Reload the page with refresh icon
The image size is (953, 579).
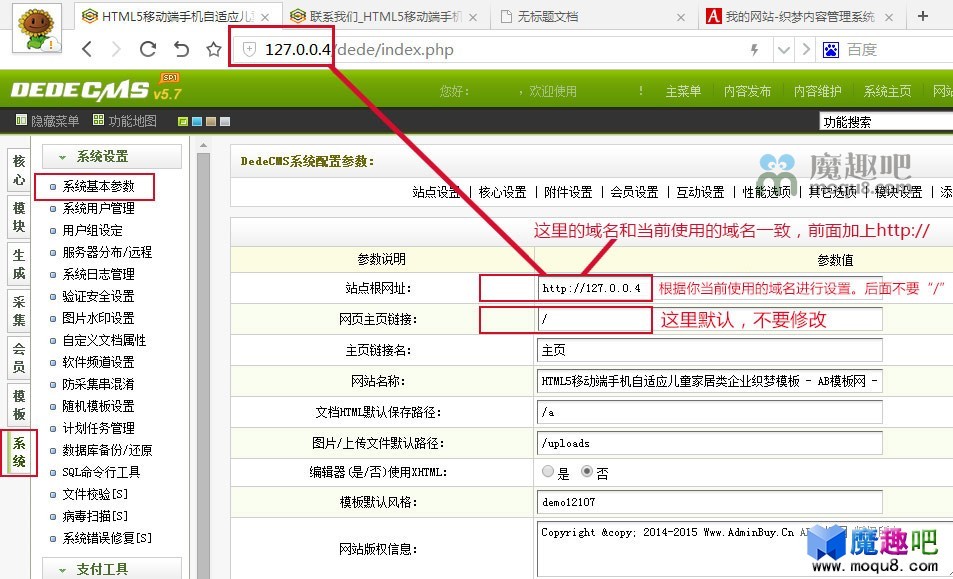(x=148, y=49)
